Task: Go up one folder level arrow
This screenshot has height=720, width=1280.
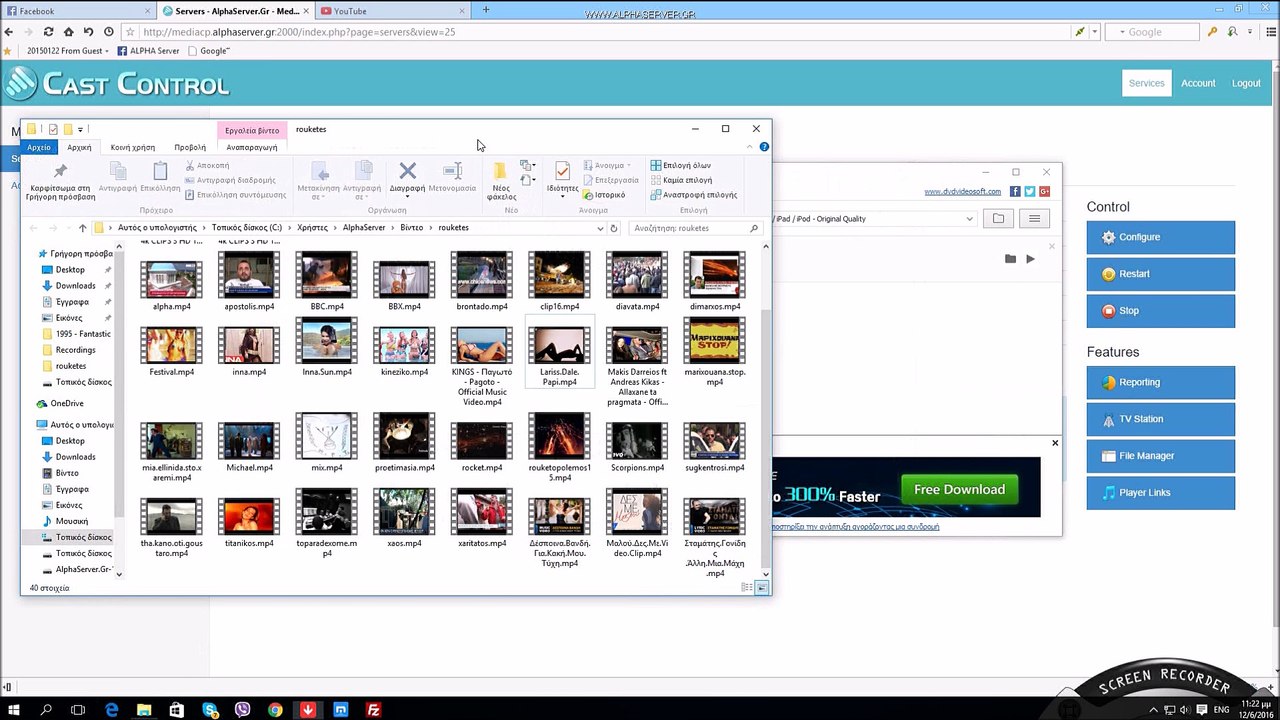Action: pyautogui.click(x=83, y=228)
